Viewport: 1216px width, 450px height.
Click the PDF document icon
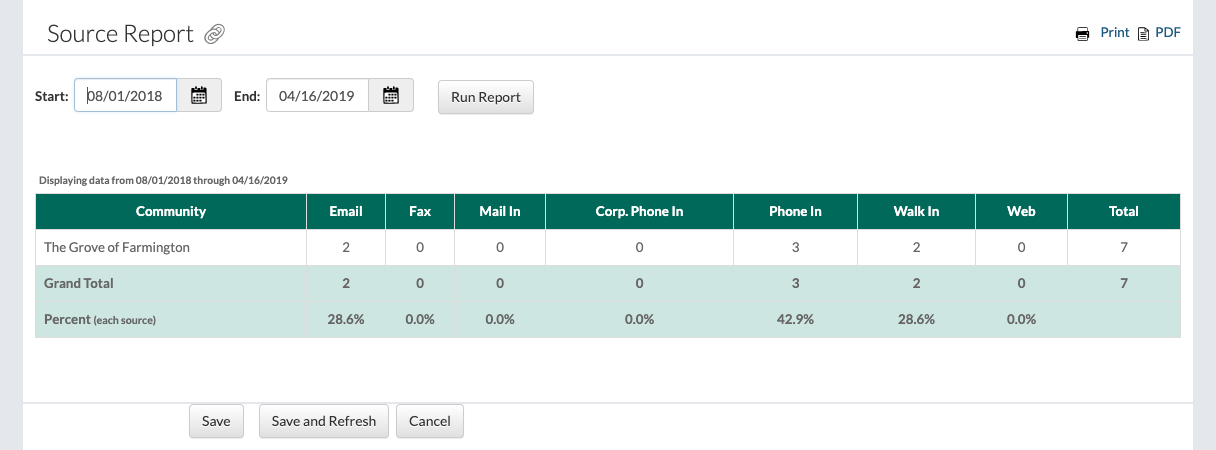1143,34
